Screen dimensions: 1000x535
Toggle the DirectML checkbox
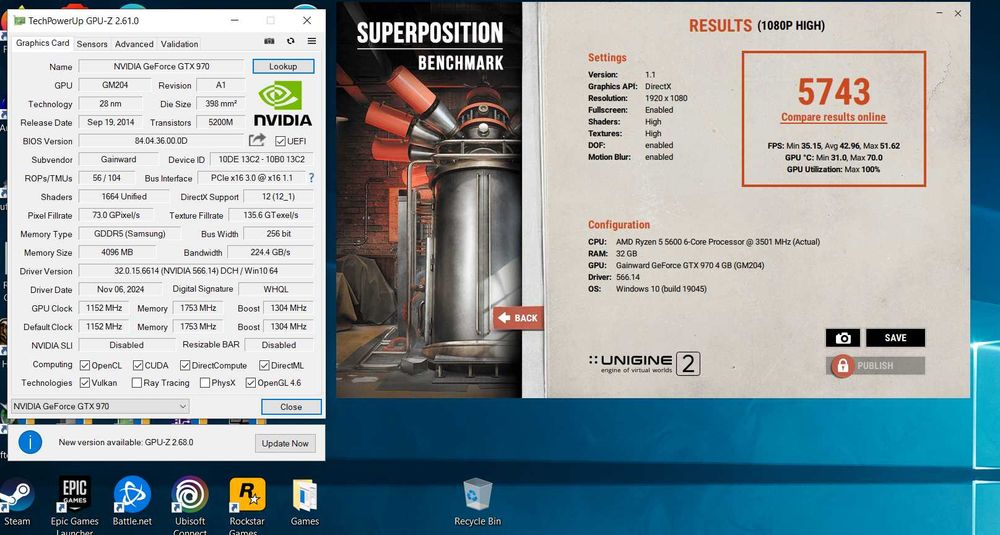click(264, 365)
